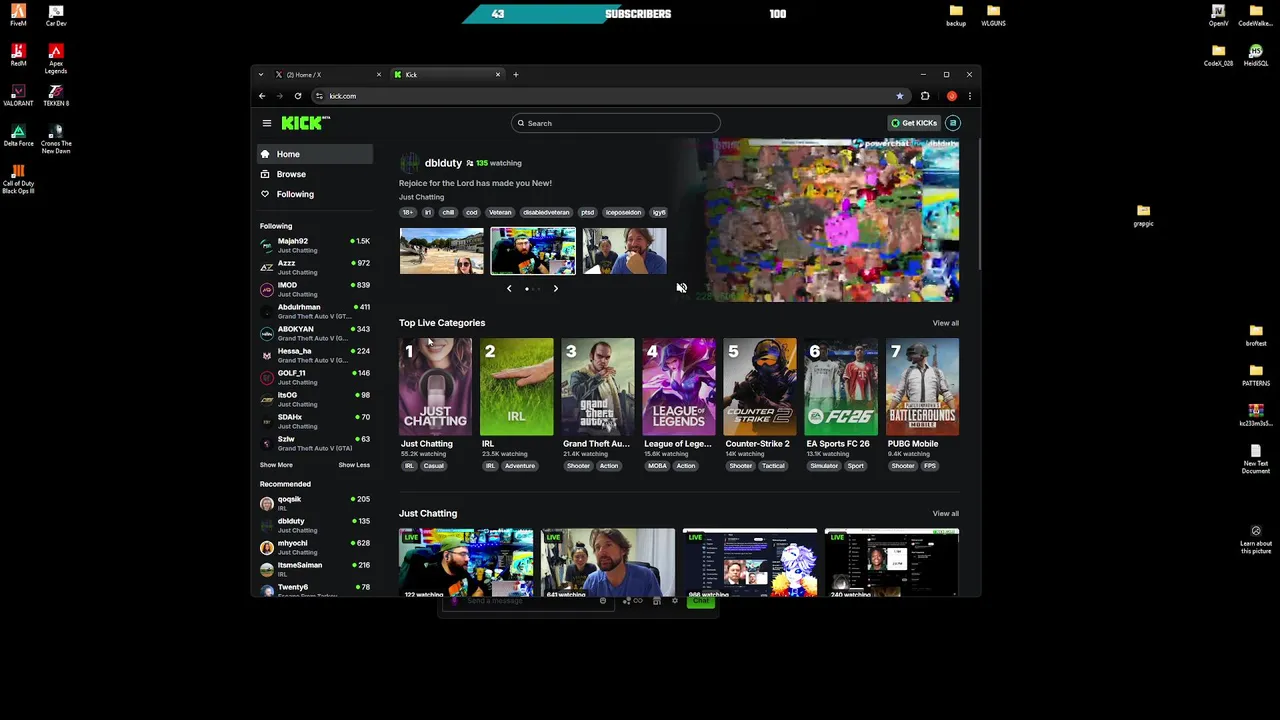Image resolution: width=1280 pixels, height=720 pixels.
Task: View all Just Chatting streams
Action: tap(945, 513)
